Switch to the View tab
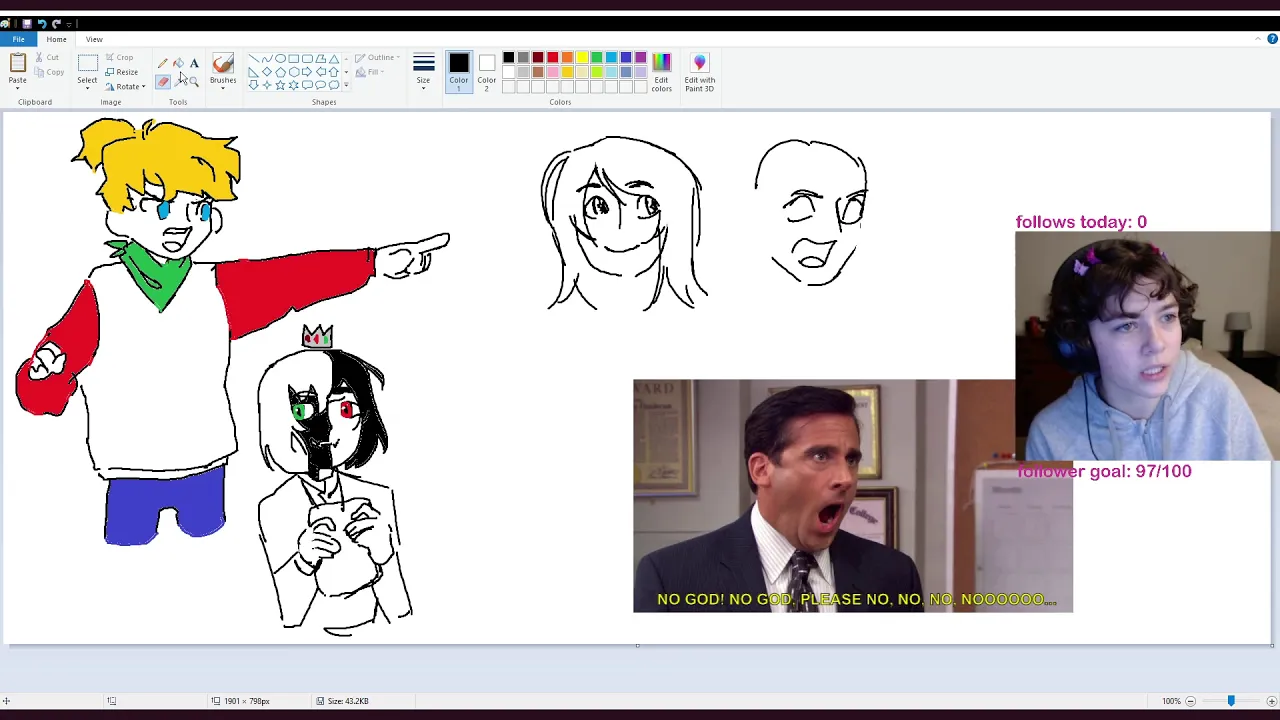The image size is (1280, 720). click(94, 39)
